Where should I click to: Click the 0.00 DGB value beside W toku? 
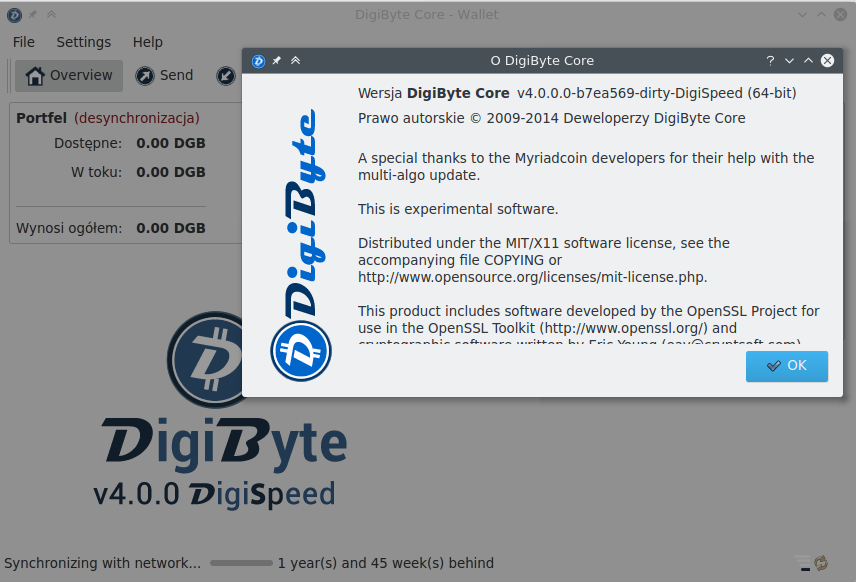(171, 172)
